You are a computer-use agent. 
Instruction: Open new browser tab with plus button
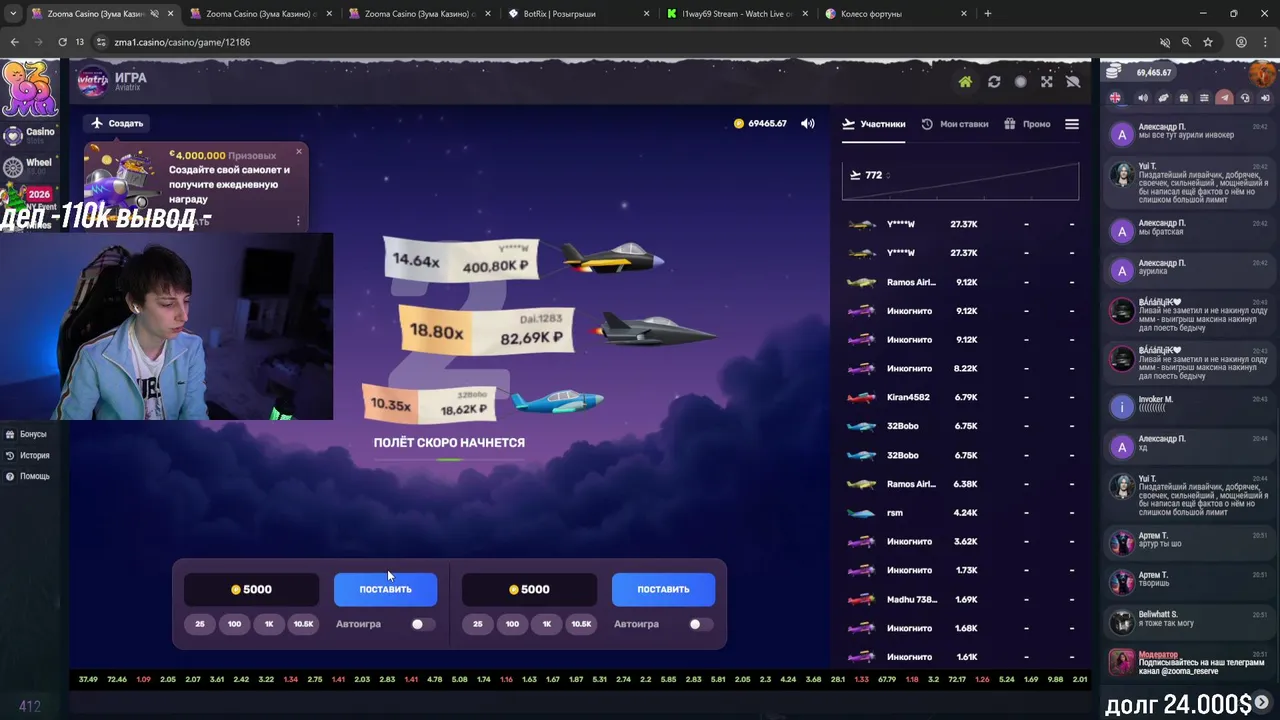click(988, 14)
